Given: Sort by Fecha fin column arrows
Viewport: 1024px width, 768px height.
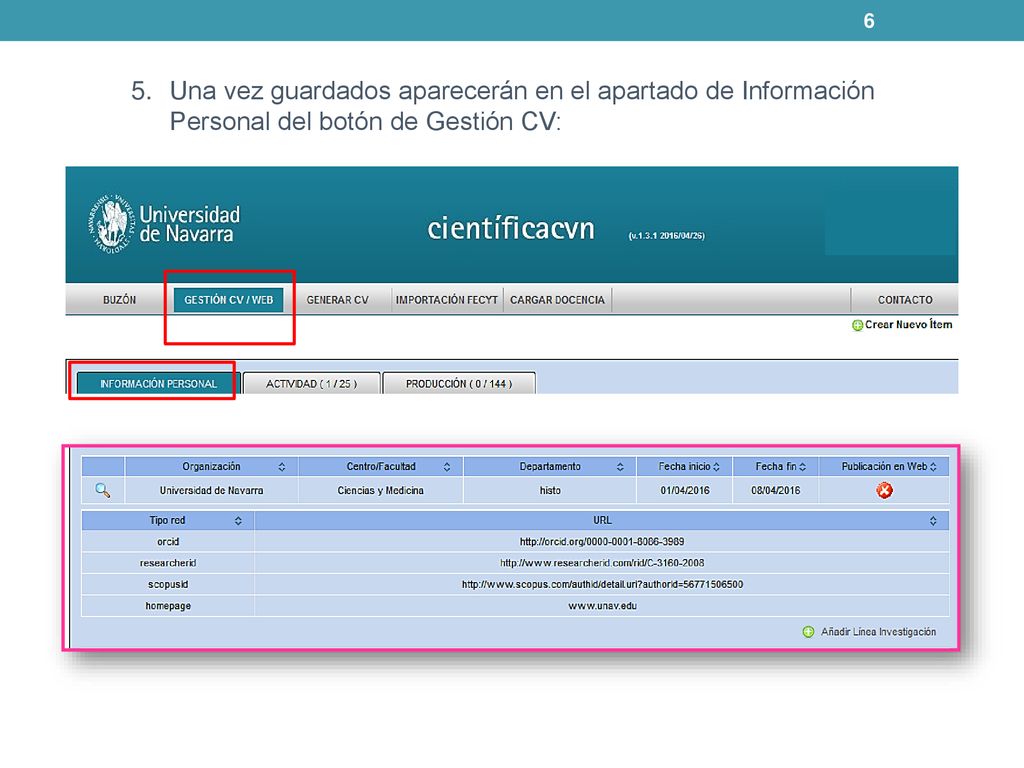Looking at the screenshot, I should pos(803,466).
